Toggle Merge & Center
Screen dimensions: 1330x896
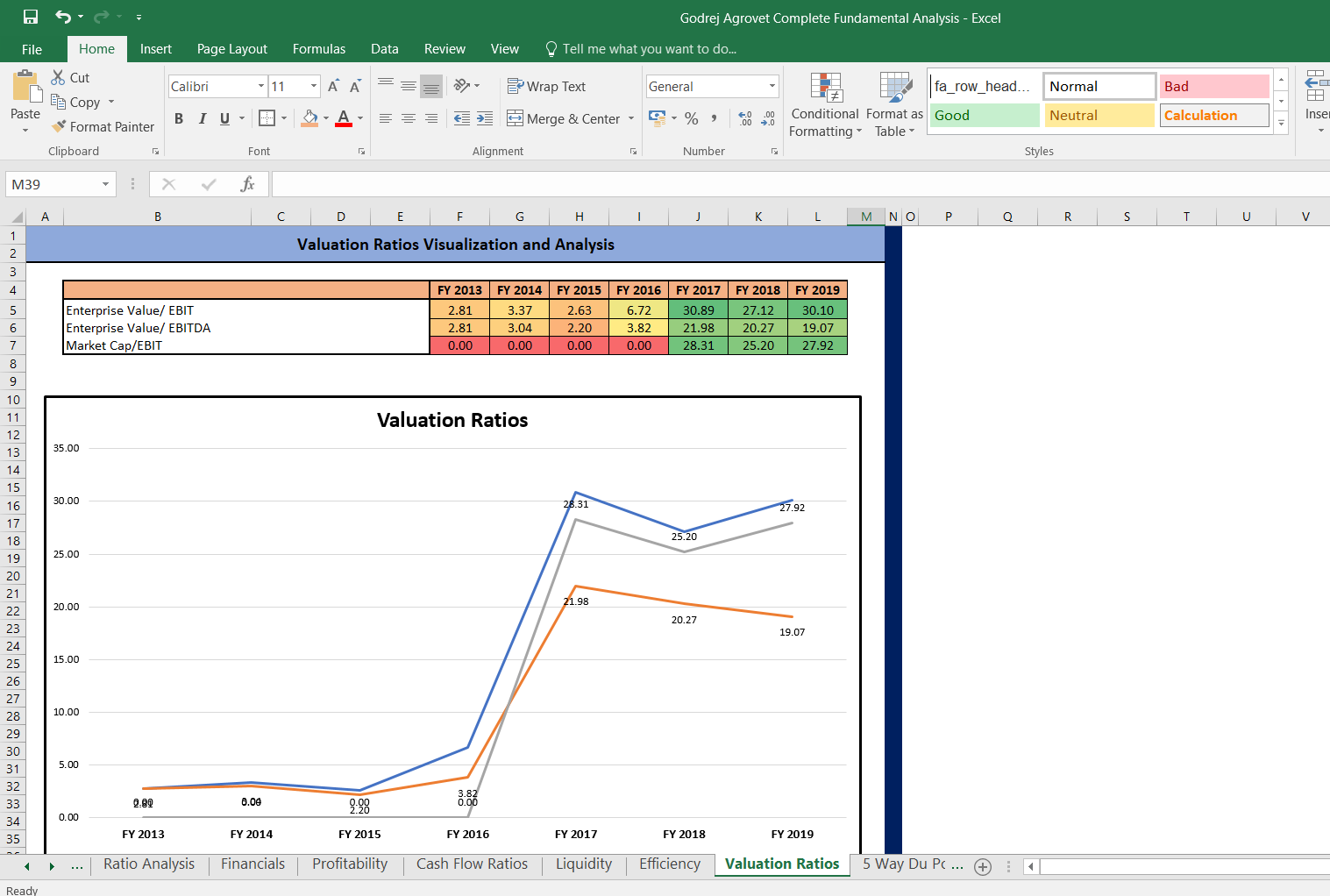(x=564, y=118)
